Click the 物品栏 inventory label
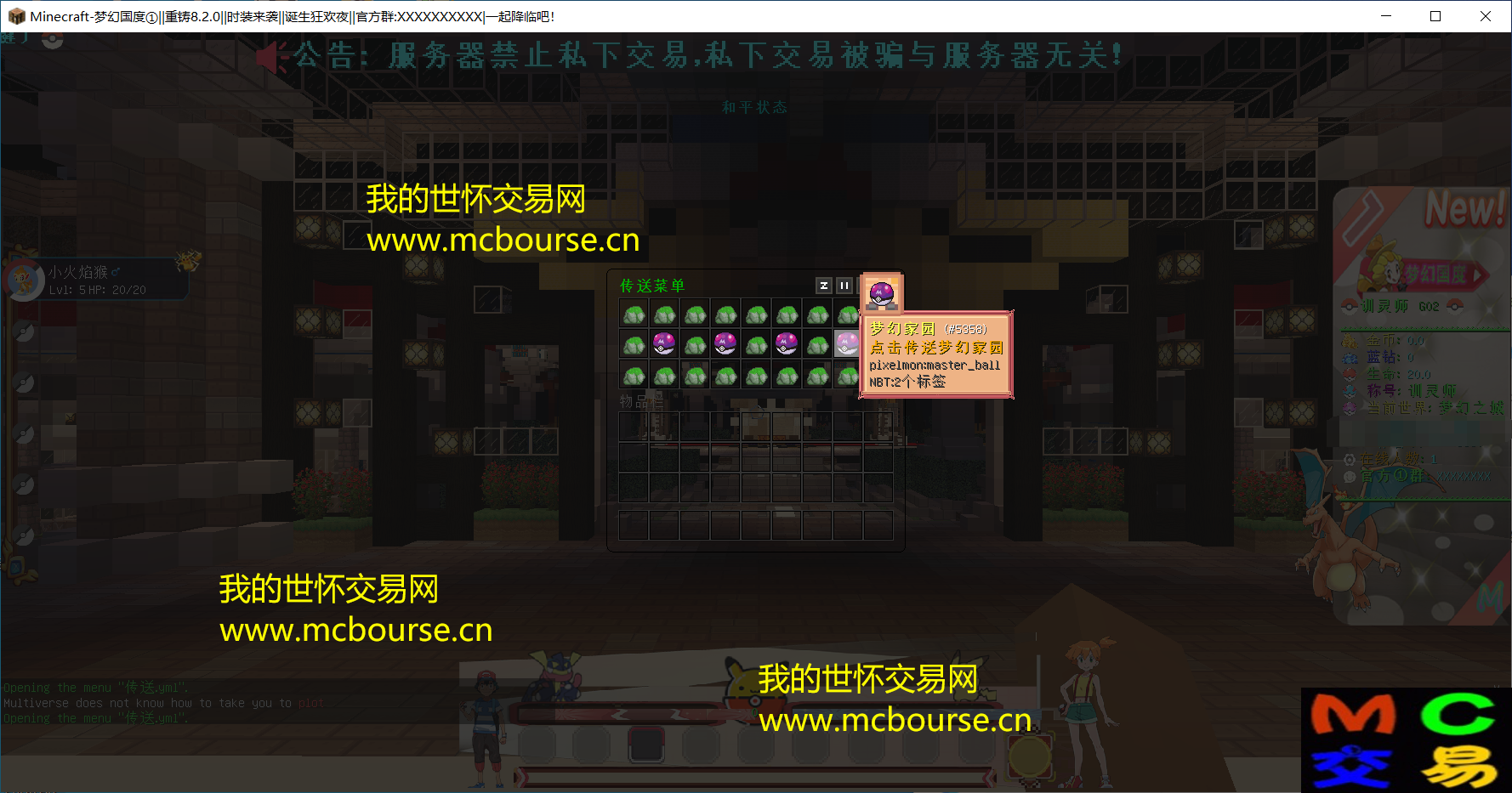This screenshot has width=1512, height=793. 641,401
